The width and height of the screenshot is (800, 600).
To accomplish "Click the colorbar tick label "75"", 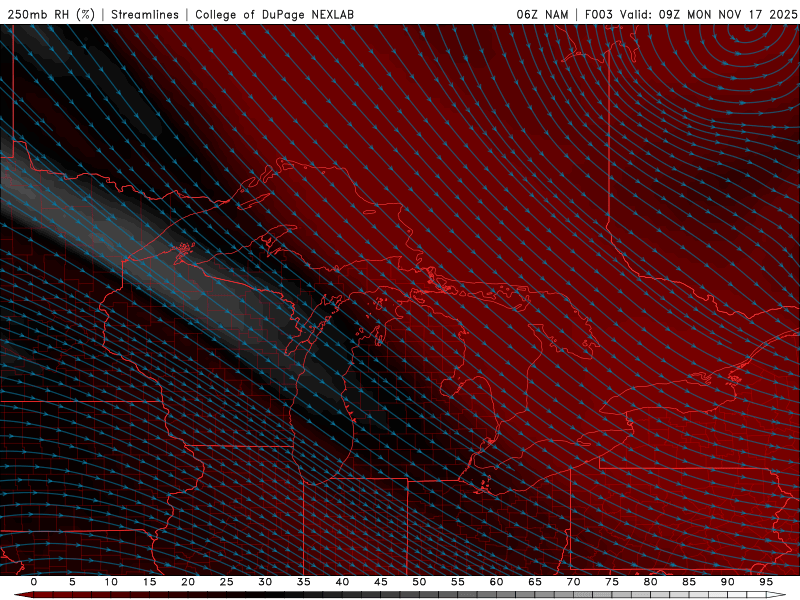I will pyautogui.click(x=612, y=582).
